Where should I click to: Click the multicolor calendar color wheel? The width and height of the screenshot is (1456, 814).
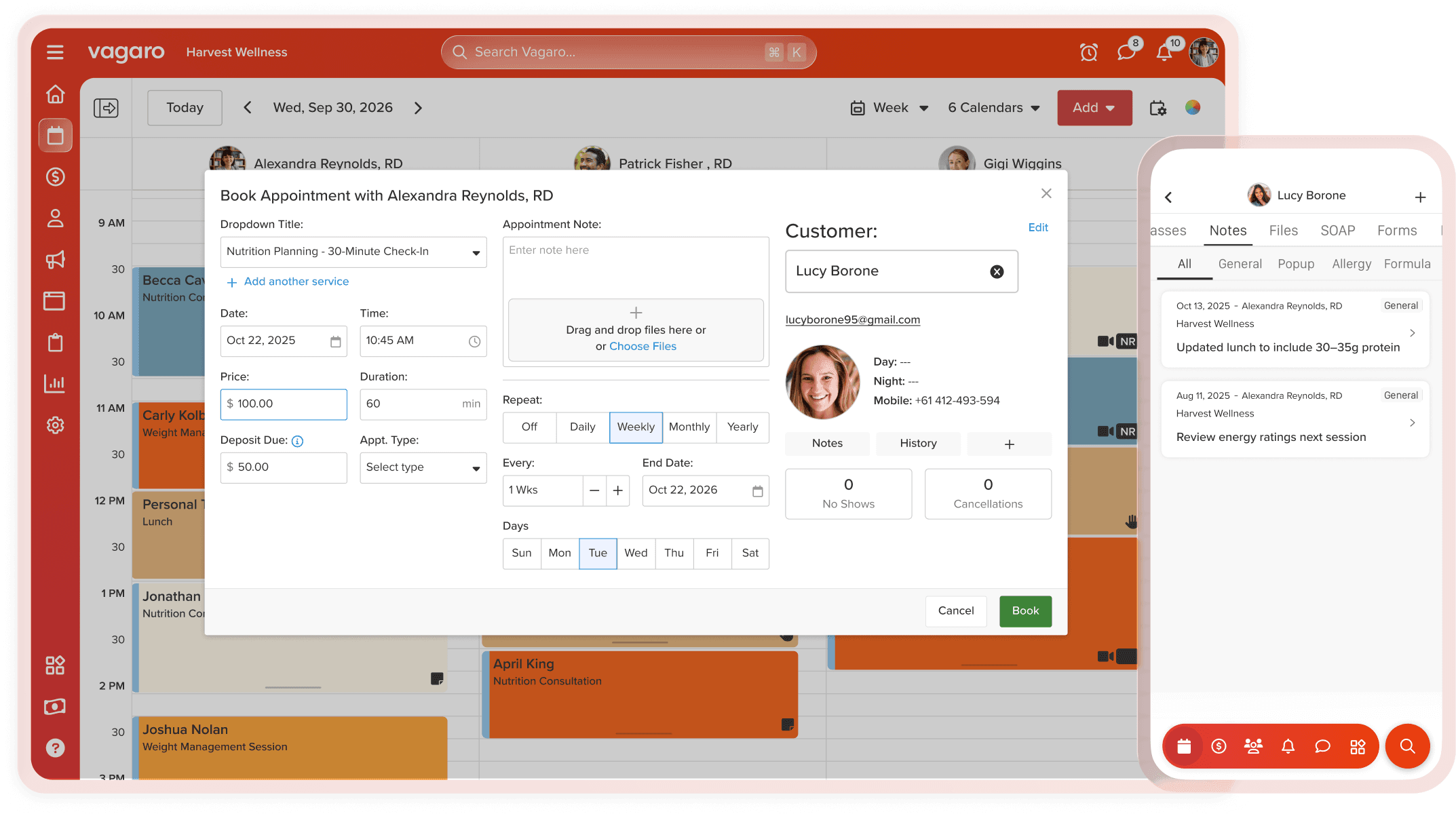coord(1193,107)
